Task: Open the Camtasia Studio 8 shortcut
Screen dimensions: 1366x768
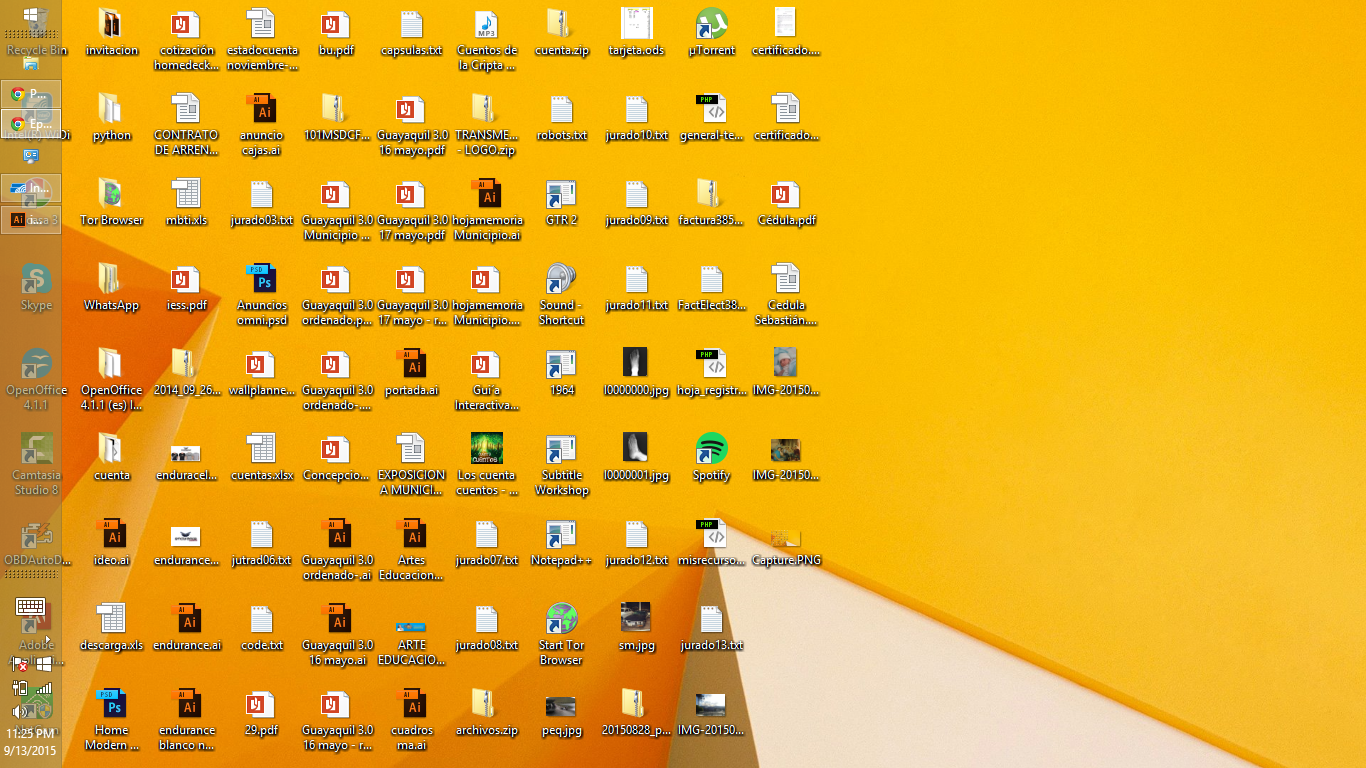Action: [37, 464]
